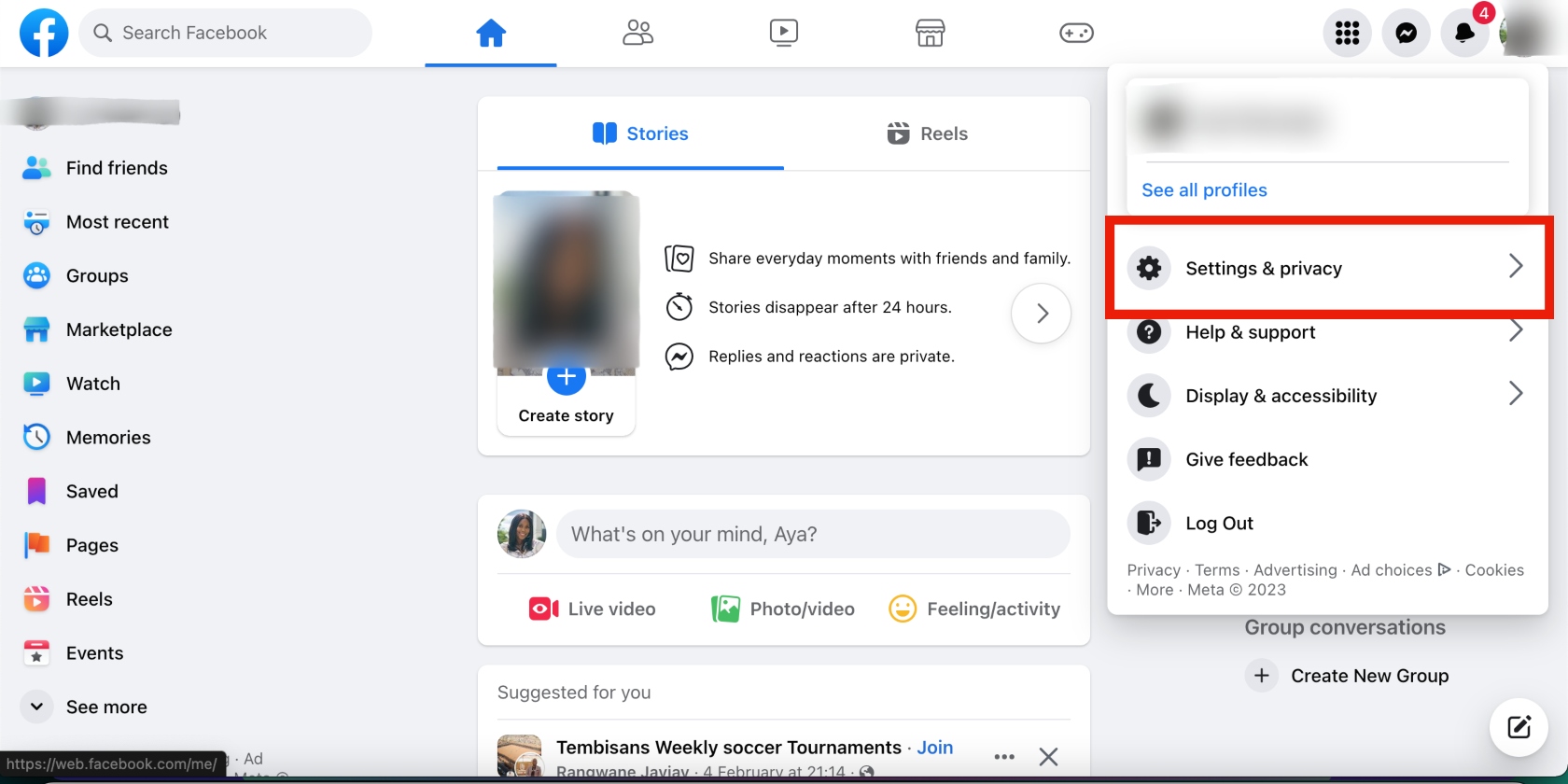Click the Help & support question icon
Screen dimensions: 1568x784
click(x=1149, y=332)
